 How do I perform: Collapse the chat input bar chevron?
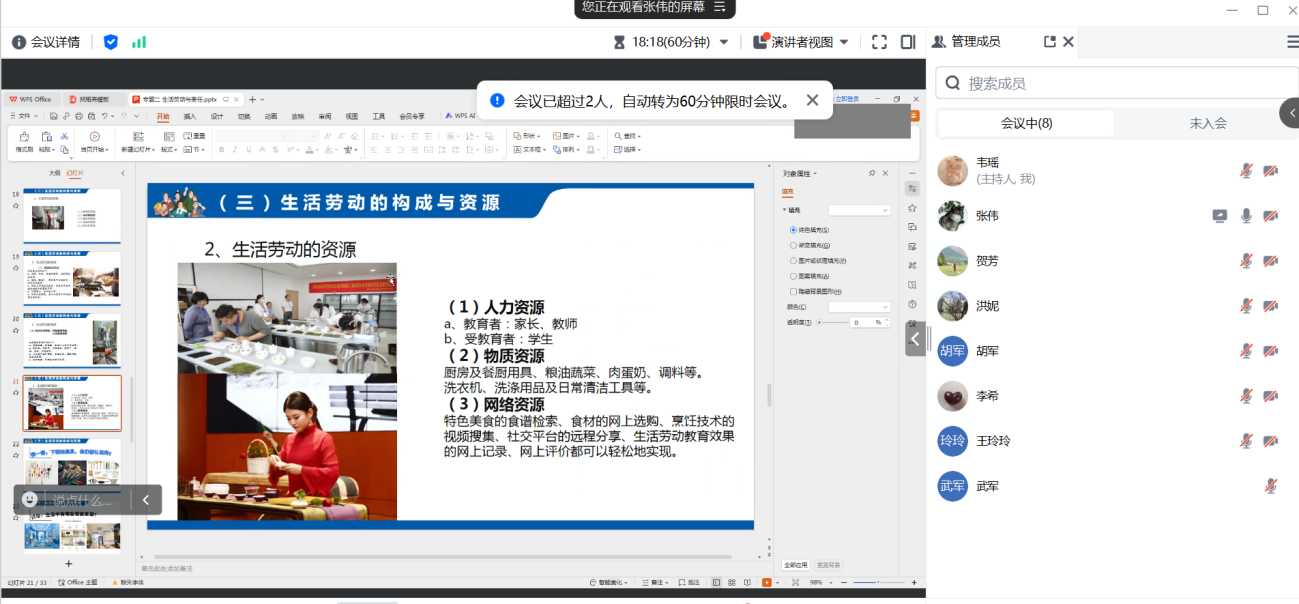click(146, 499)
